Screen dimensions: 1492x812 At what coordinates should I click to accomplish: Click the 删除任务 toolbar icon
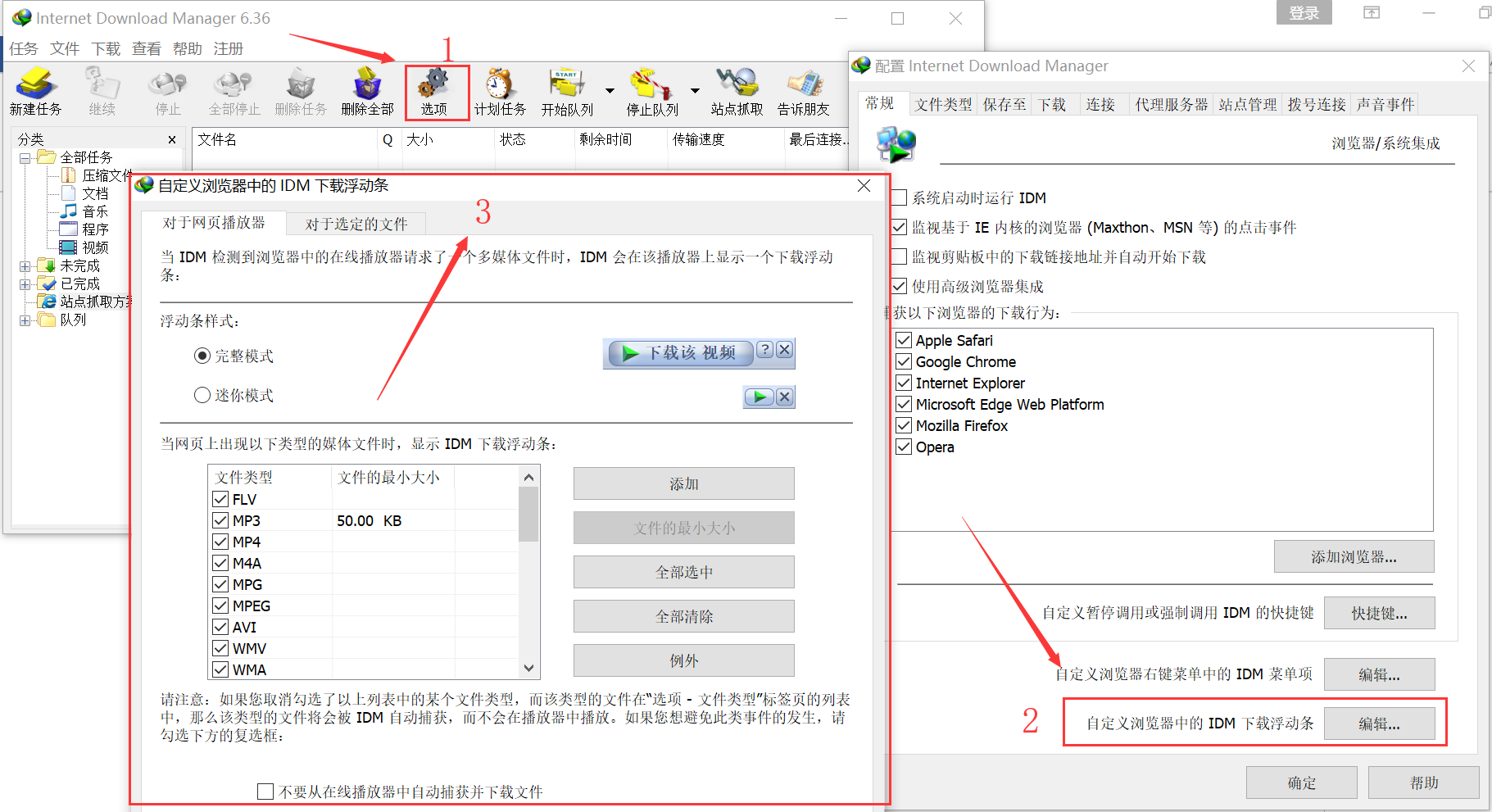click(x=301, y=92)
